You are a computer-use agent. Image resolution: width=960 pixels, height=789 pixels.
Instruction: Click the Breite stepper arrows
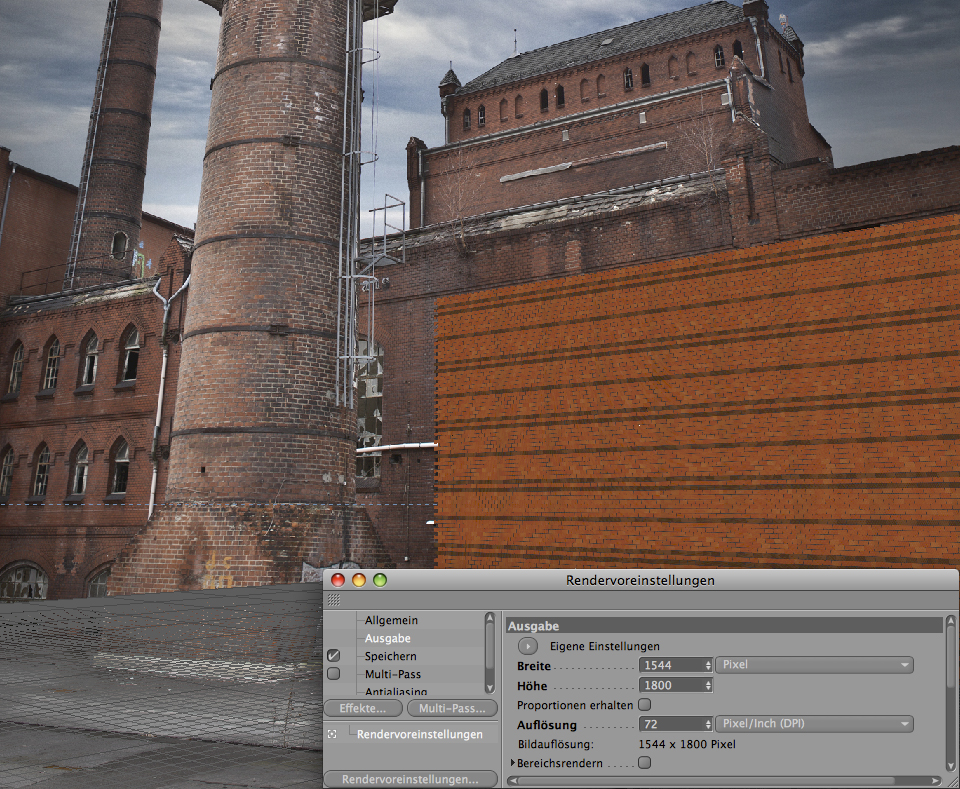tap(708, 665)
